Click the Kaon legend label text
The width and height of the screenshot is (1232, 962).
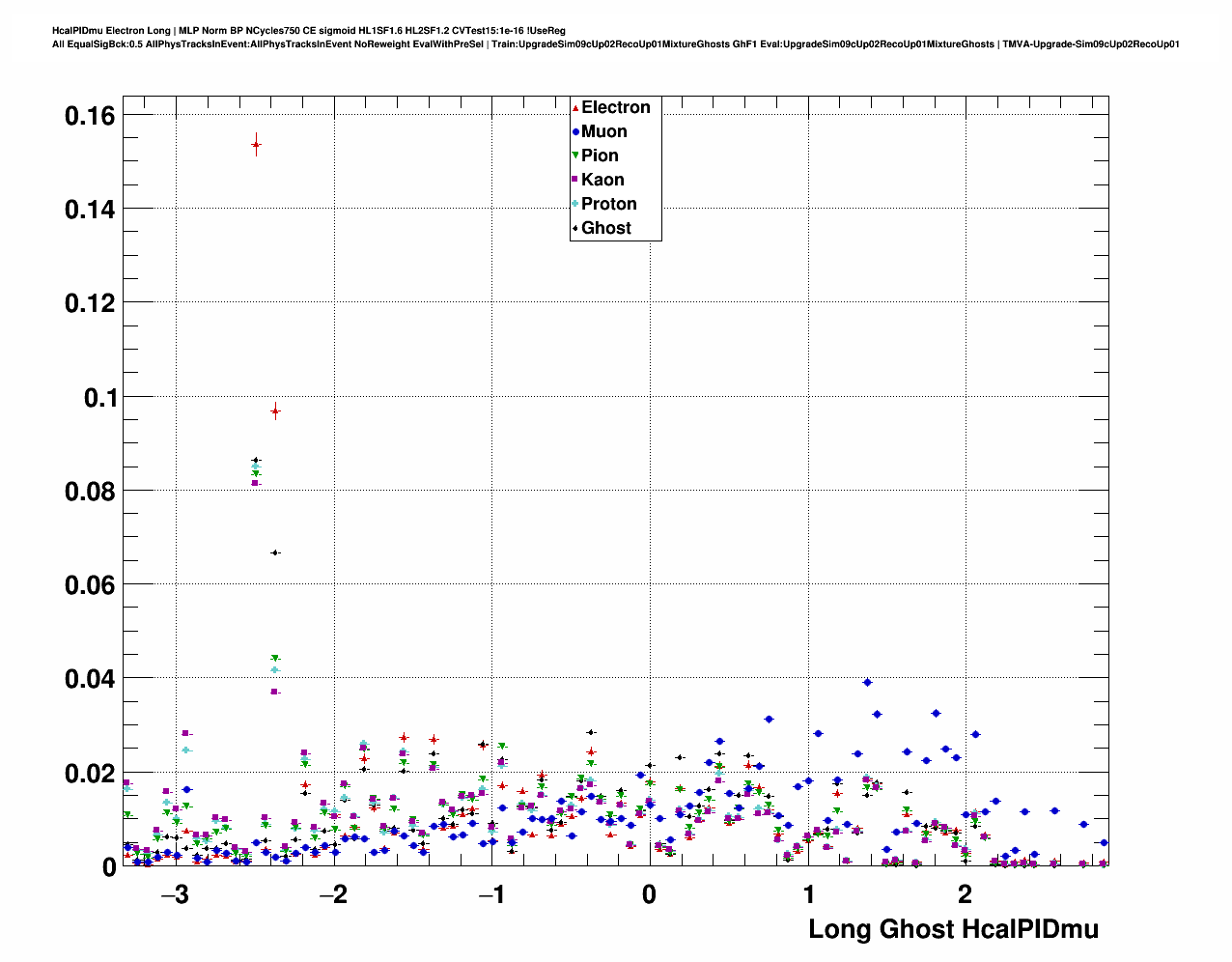point(602,180)
